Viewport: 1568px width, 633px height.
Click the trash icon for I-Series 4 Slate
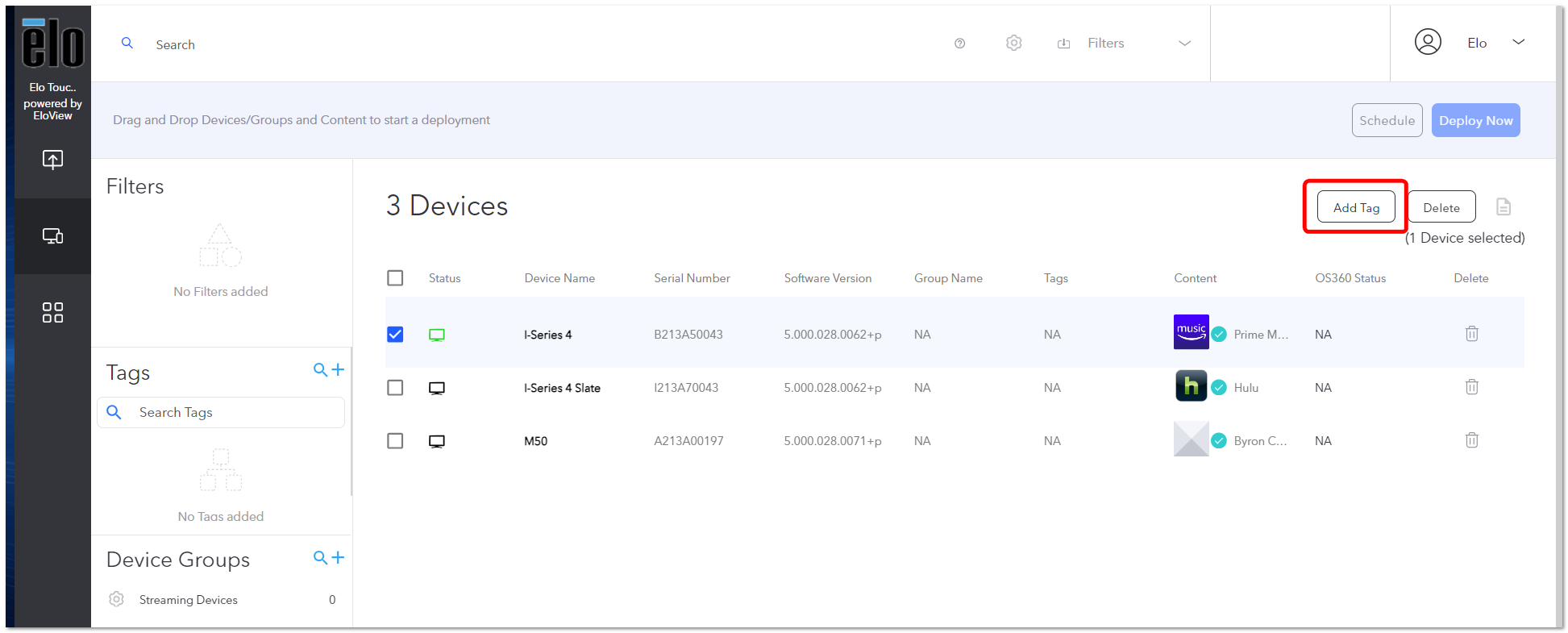click(1471, 387)
